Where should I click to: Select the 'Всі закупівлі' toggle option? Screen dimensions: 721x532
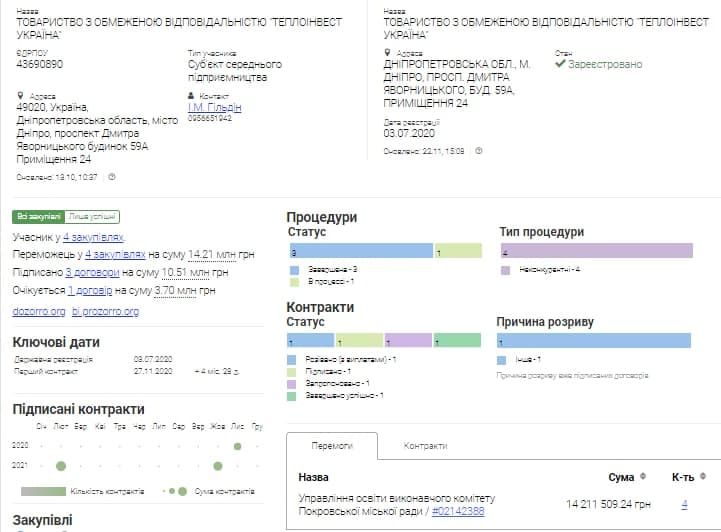pyautogui.click(x=38, y=216)
